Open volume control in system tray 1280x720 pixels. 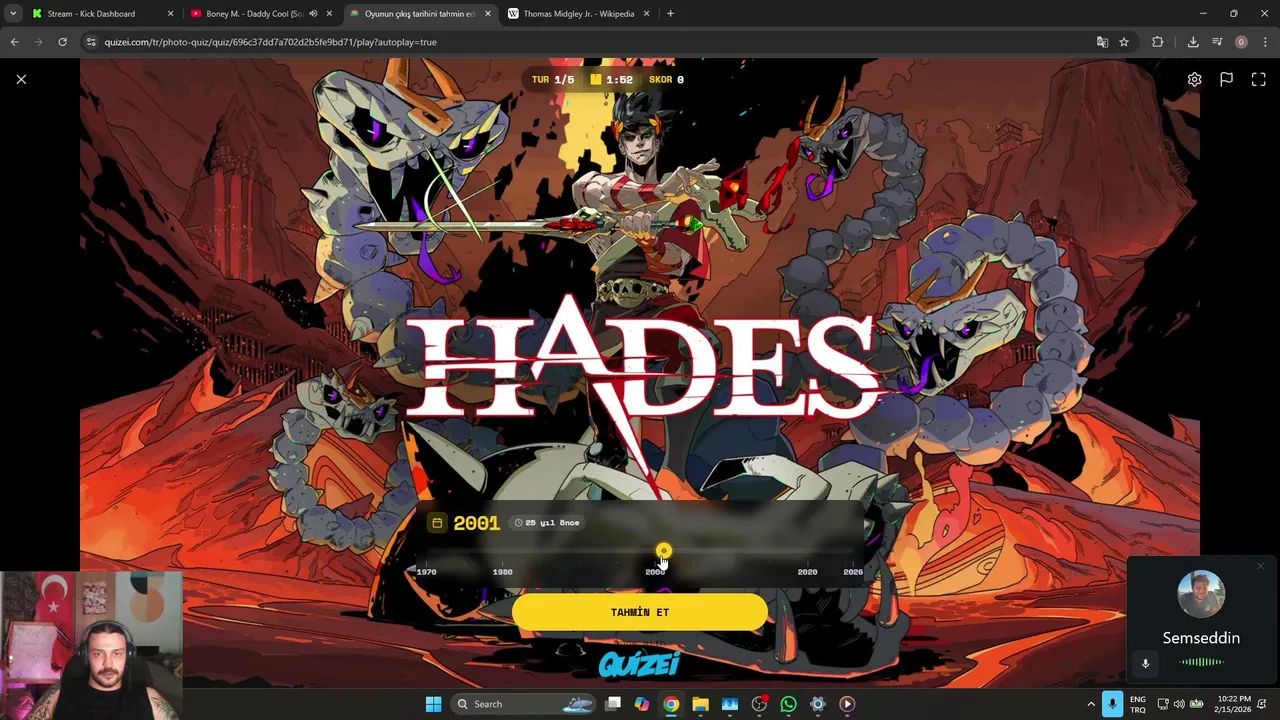(x=1179, y=704)
